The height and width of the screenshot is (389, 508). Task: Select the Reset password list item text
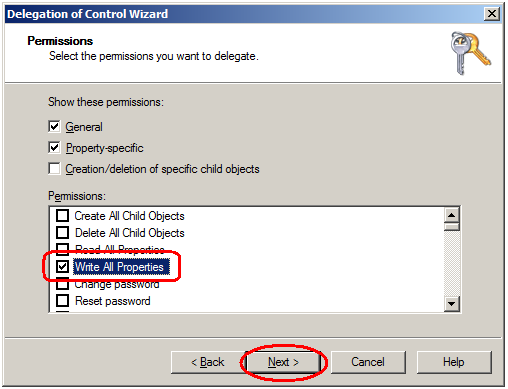[x=113, y=301]
